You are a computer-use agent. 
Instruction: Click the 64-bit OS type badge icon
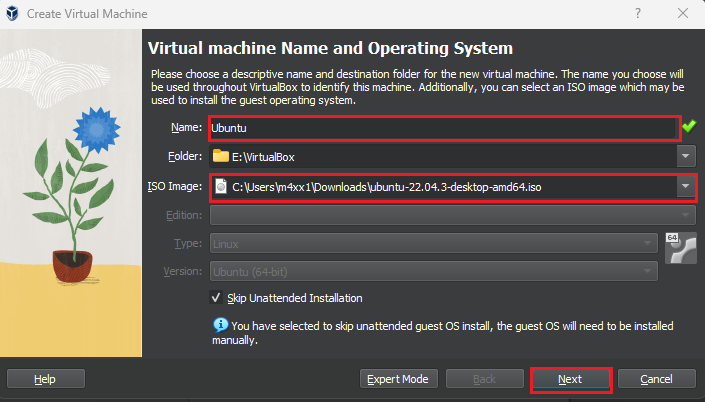pos(681,248)
